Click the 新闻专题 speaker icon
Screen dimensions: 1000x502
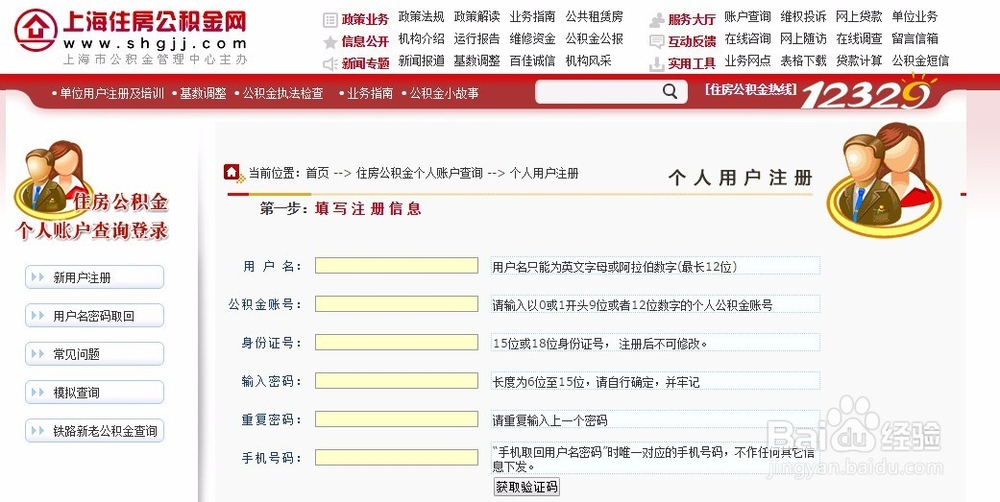point(330,64)
